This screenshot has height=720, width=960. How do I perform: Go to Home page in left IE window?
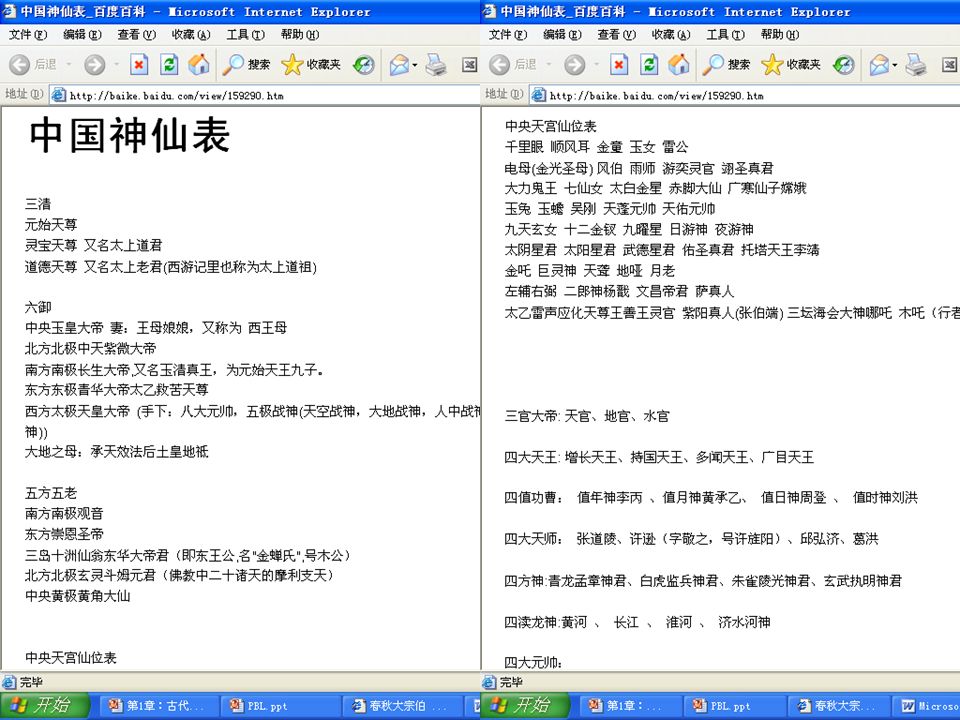pos(198,64)
